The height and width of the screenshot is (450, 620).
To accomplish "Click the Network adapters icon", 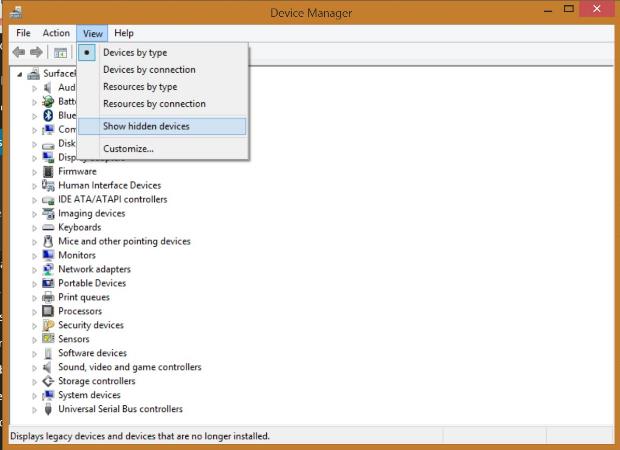I will 48,269.
